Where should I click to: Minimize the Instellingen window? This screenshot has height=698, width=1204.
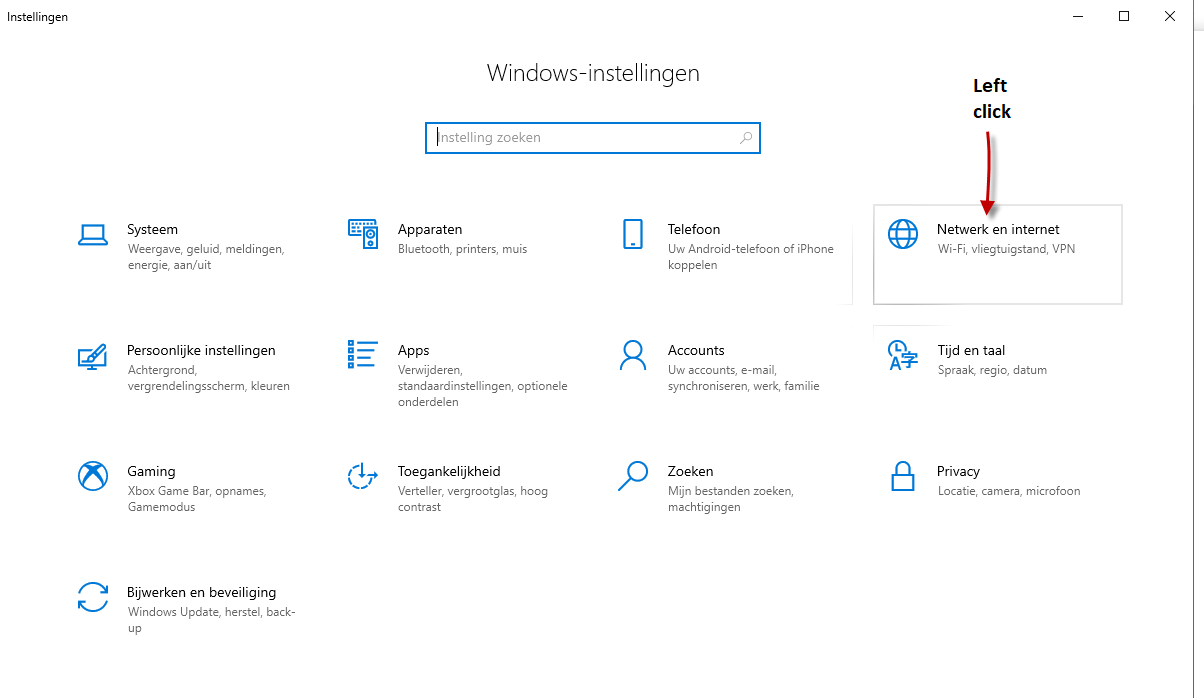[x=1078, y=16]
